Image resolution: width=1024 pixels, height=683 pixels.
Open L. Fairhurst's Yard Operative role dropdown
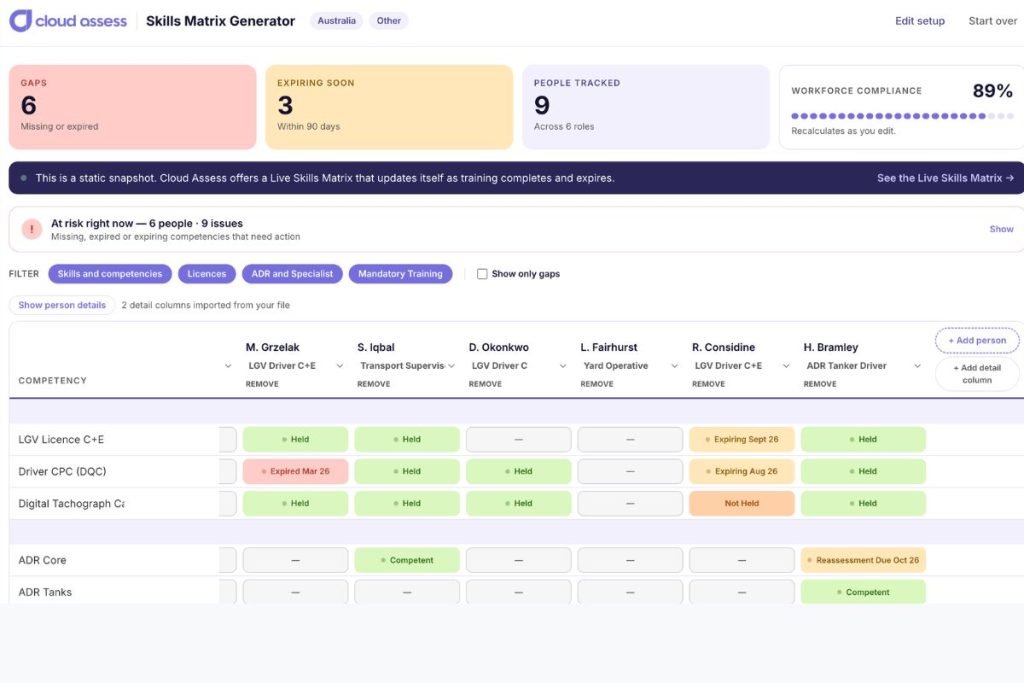coord(630,366)
